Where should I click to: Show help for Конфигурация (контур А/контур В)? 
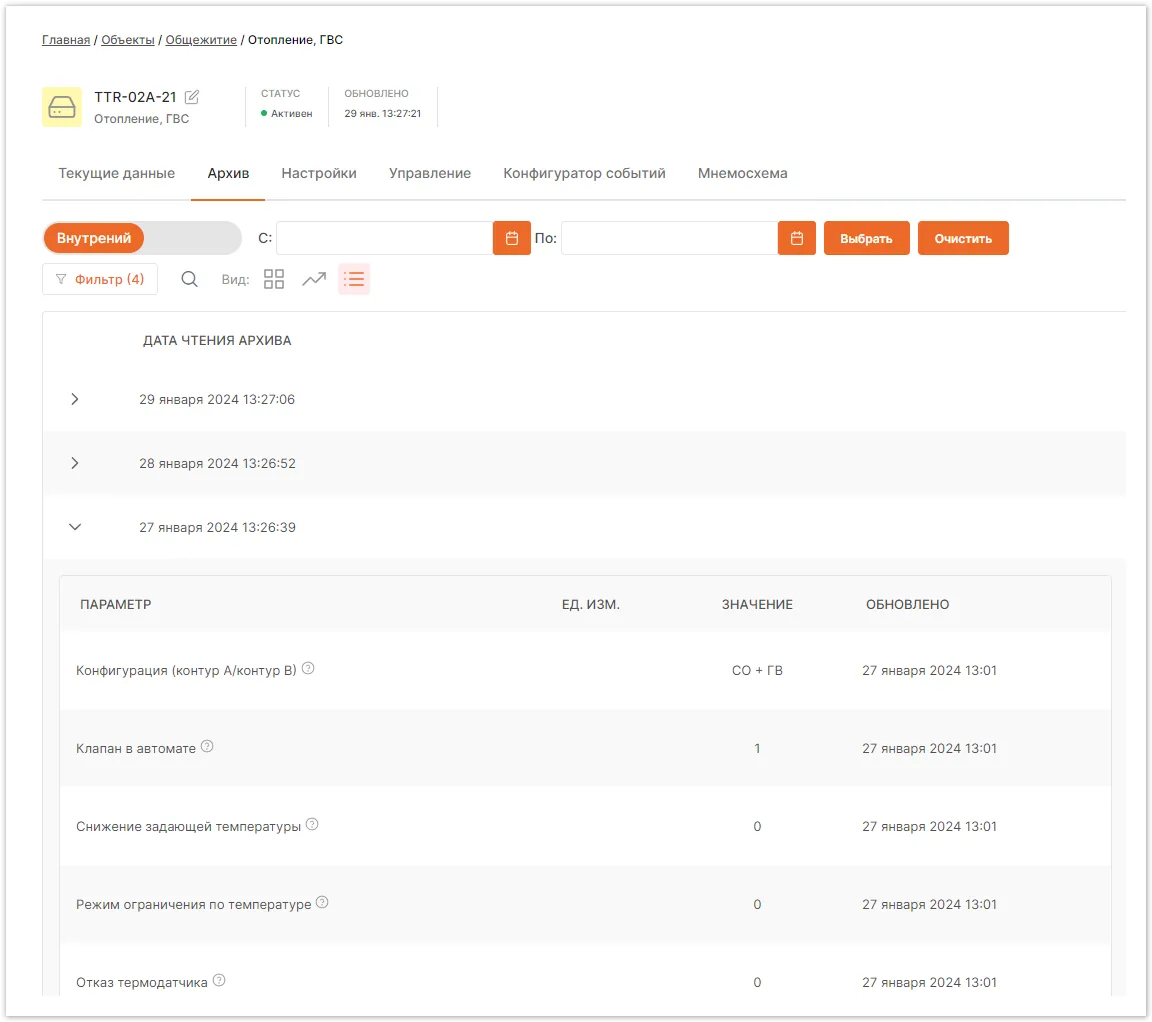pos(309,669)
